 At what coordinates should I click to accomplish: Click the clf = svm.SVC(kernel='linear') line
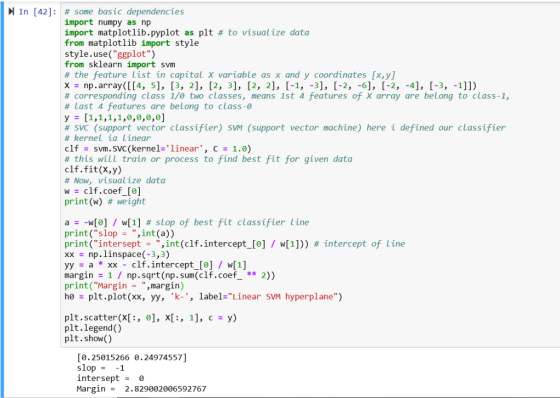(158, 149)
